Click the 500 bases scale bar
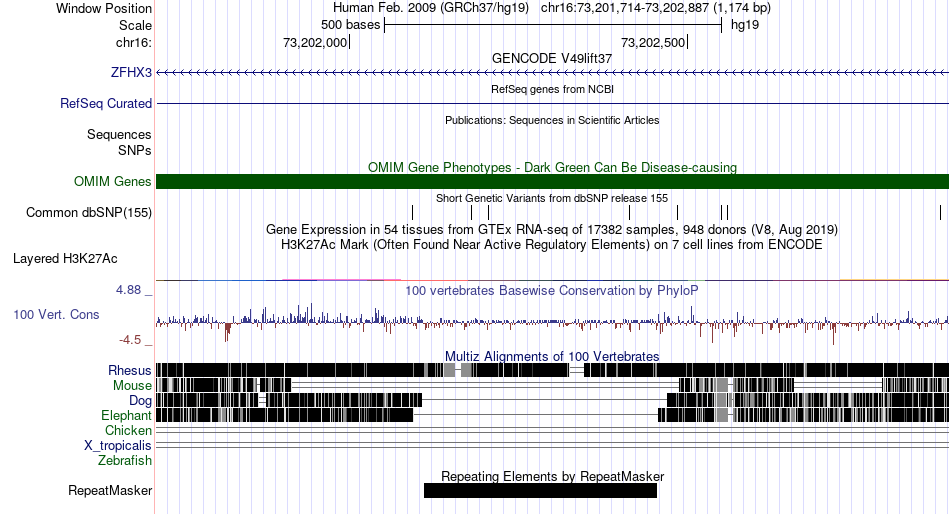The height and width of the screenshot is (514, 950). [x=553, y=25]
